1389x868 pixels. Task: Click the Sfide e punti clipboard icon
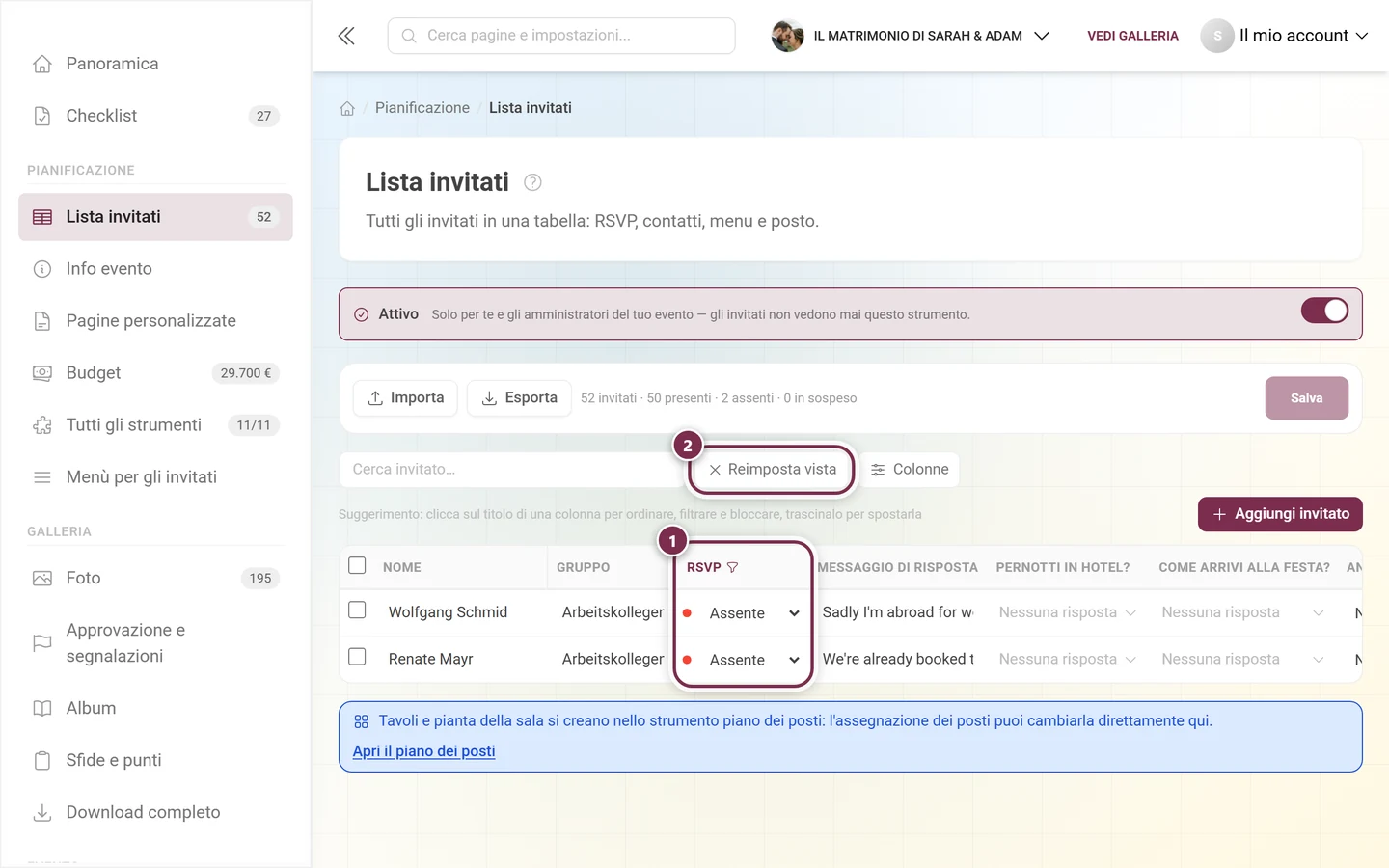tap(42, 760)
